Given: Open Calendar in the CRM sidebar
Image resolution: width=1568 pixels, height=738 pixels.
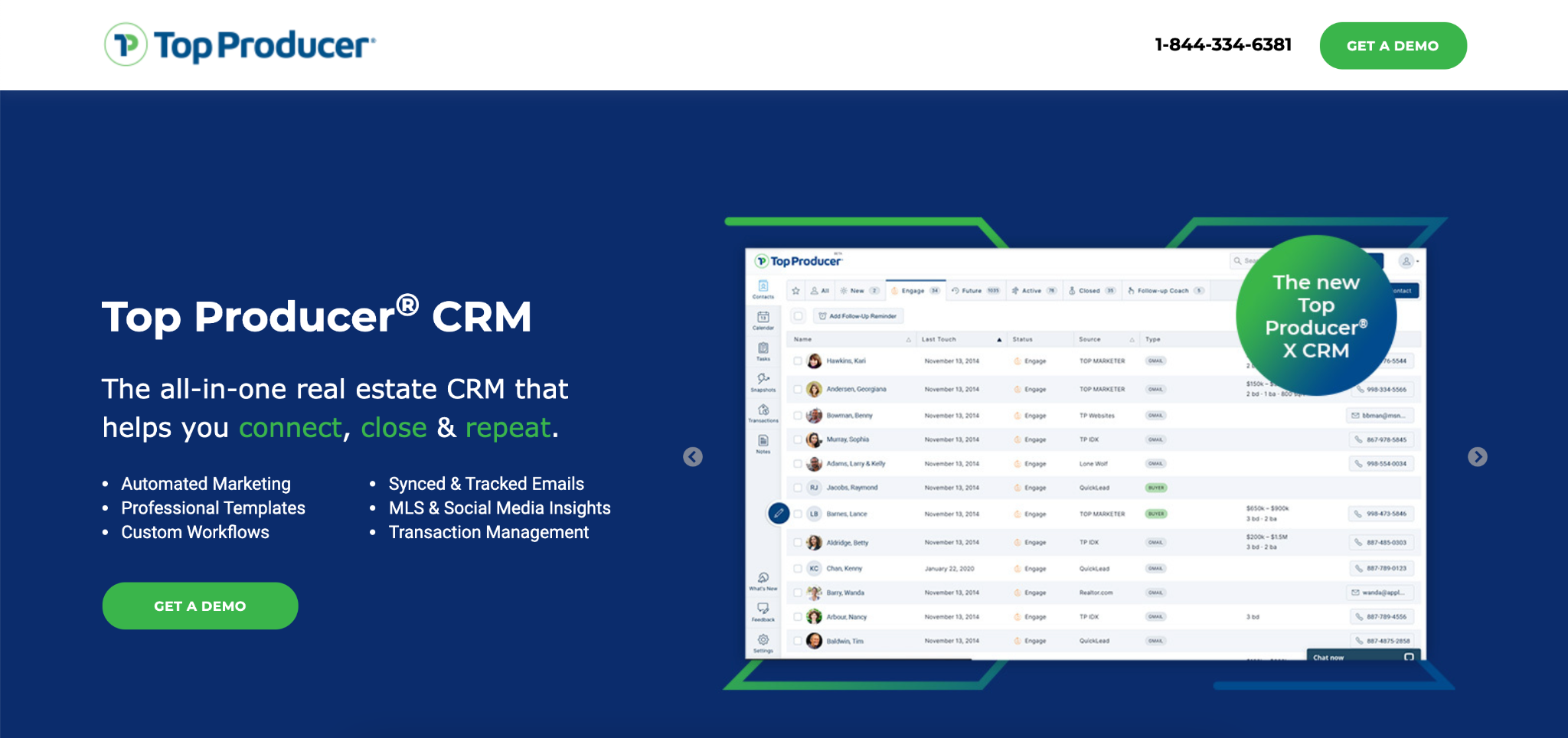Looking at the screenshot, I should tap(763, 320).
